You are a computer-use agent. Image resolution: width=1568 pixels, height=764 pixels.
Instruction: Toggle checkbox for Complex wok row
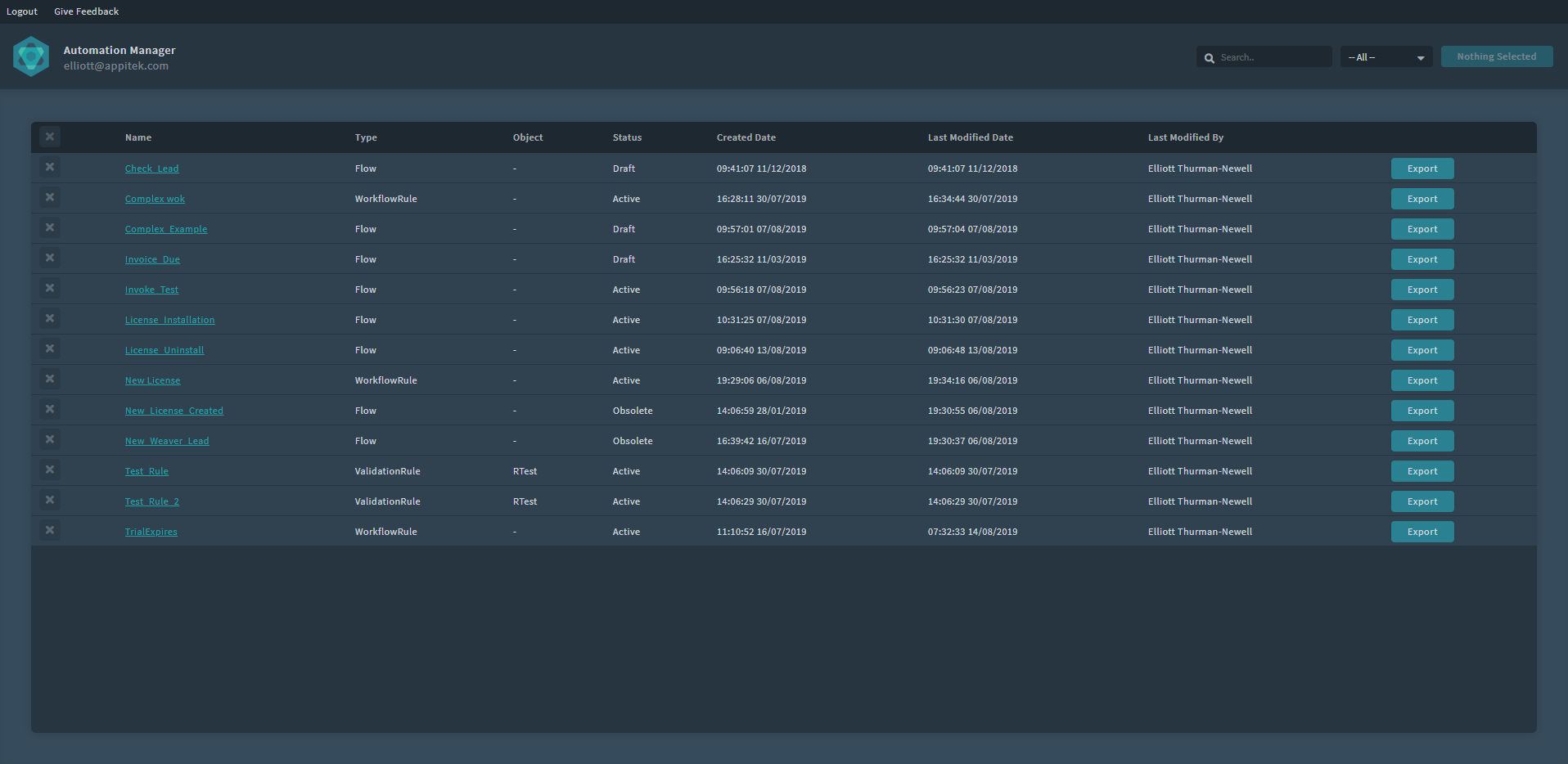pos(50,197)
